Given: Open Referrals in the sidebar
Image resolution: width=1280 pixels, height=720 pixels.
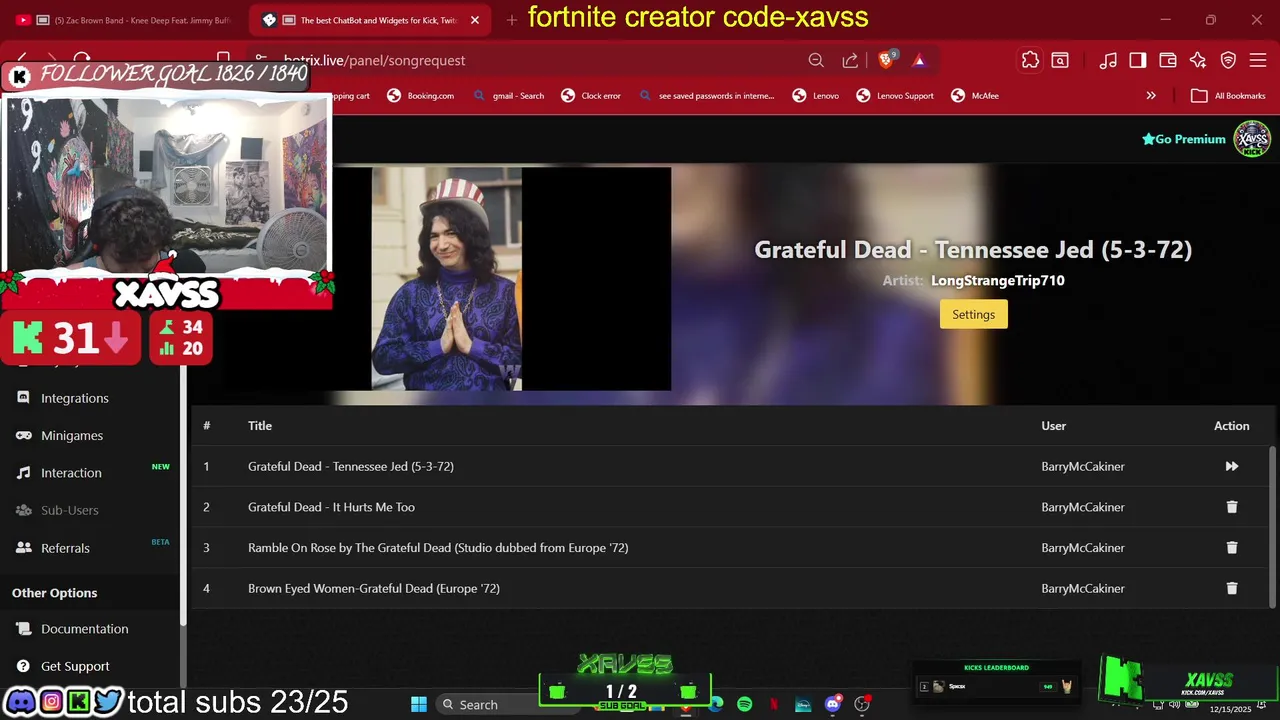Looking at the screenshot, I should pos(65,548).
